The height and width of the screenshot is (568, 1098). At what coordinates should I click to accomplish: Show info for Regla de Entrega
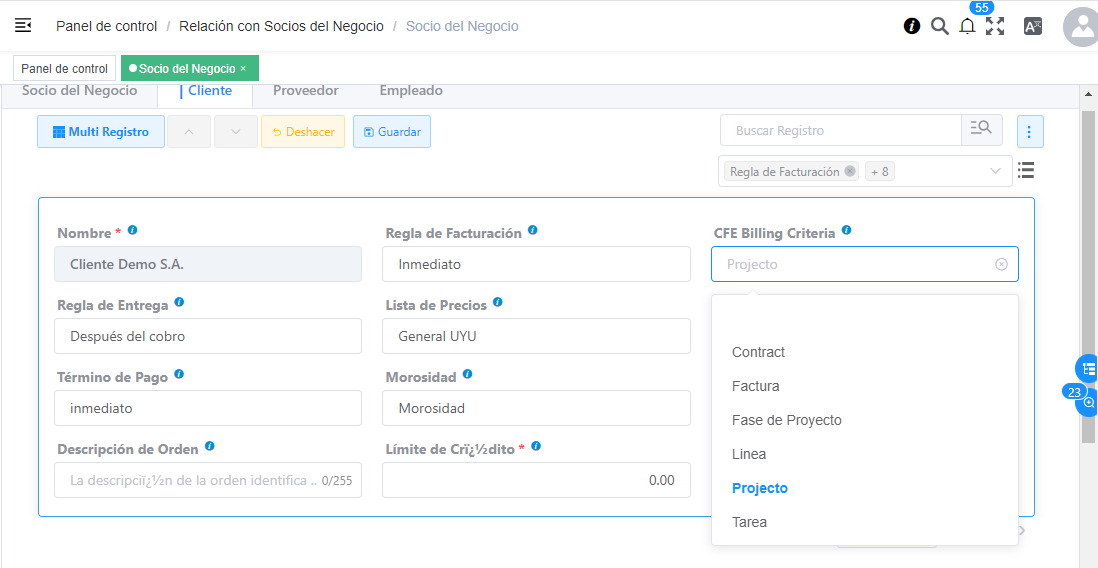click(x=179, y=302)
